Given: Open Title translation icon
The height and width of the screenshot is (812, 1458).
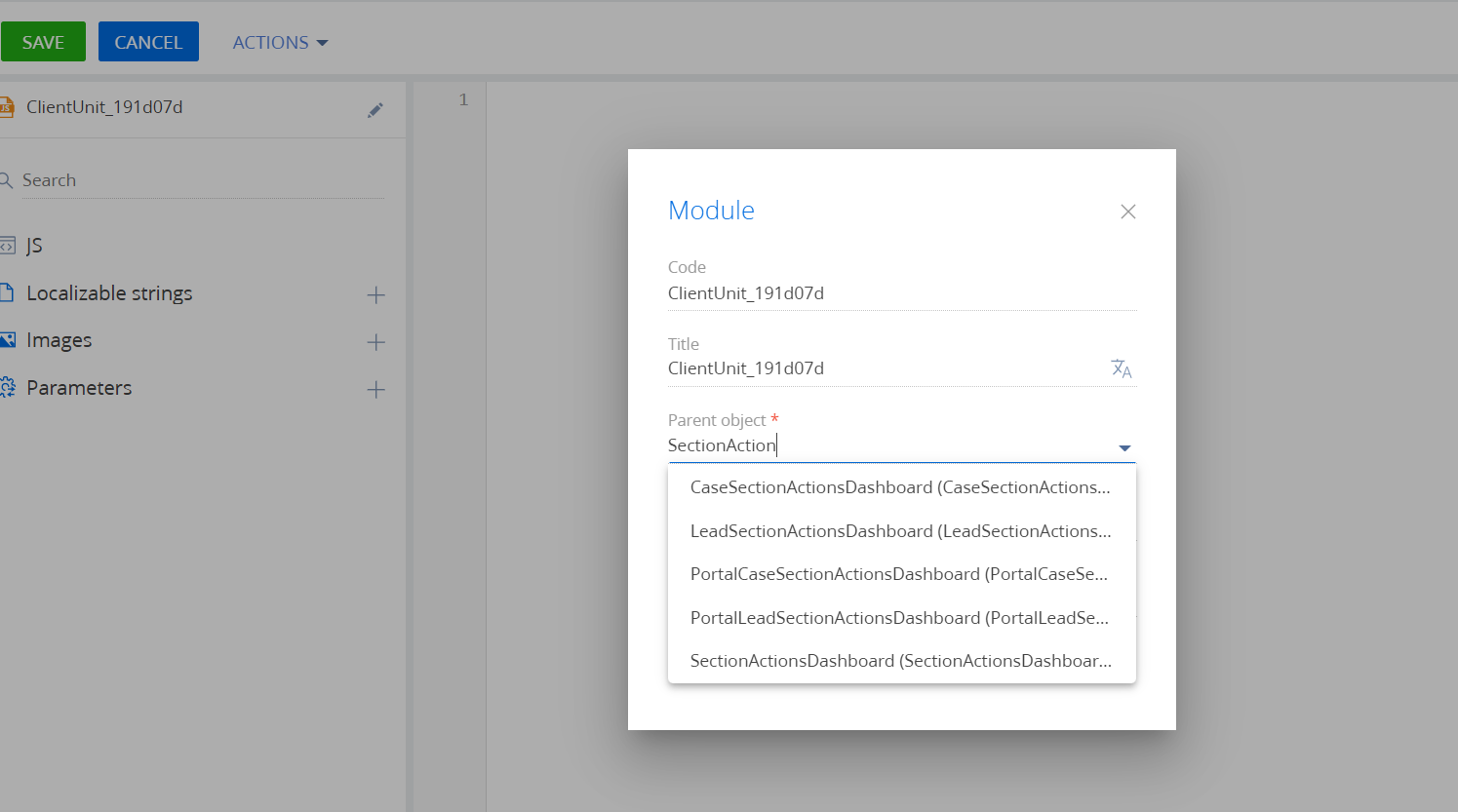Looking at the screenshot, I should (1122, 368).
